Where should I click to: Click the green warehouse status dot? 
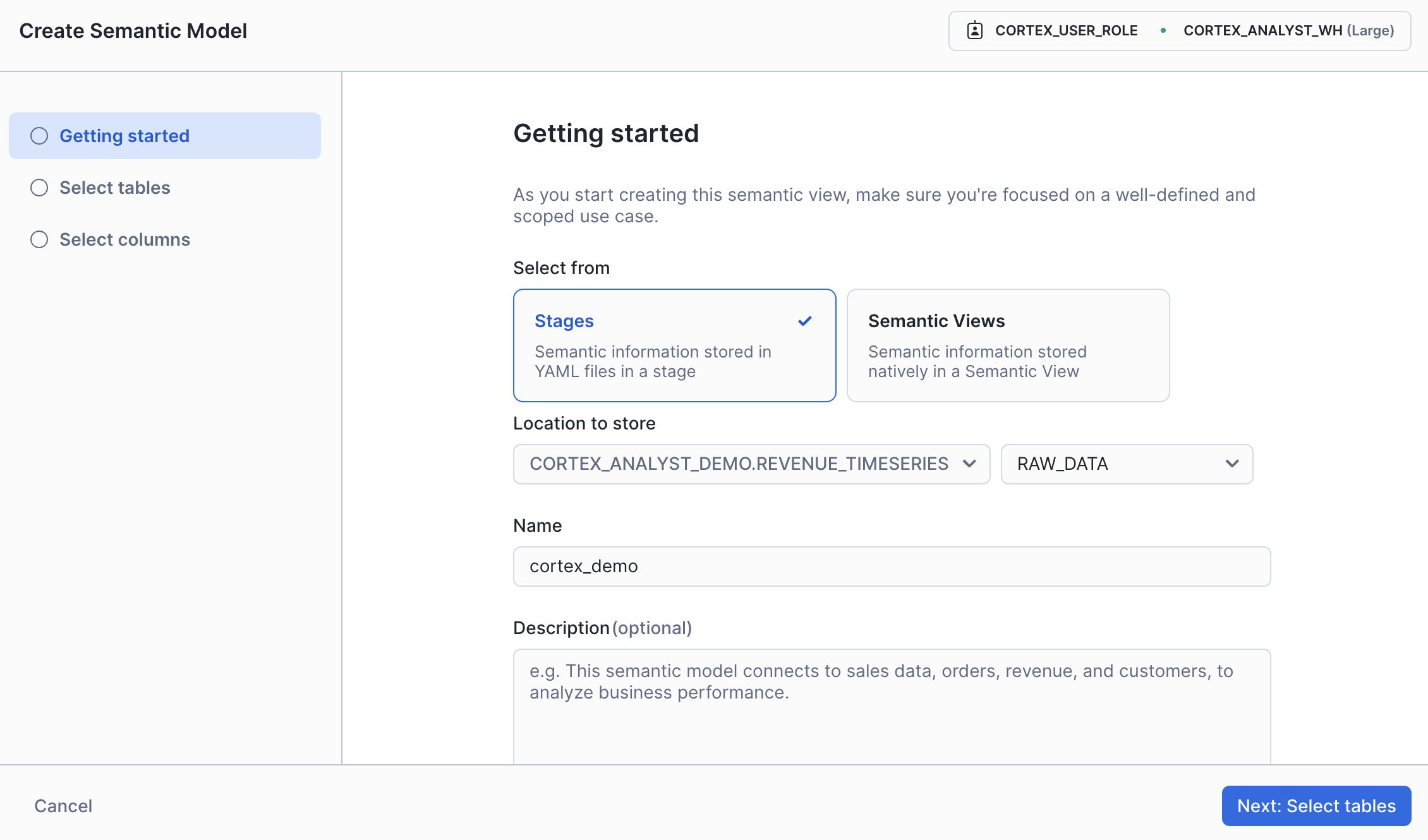[1163, 30]
